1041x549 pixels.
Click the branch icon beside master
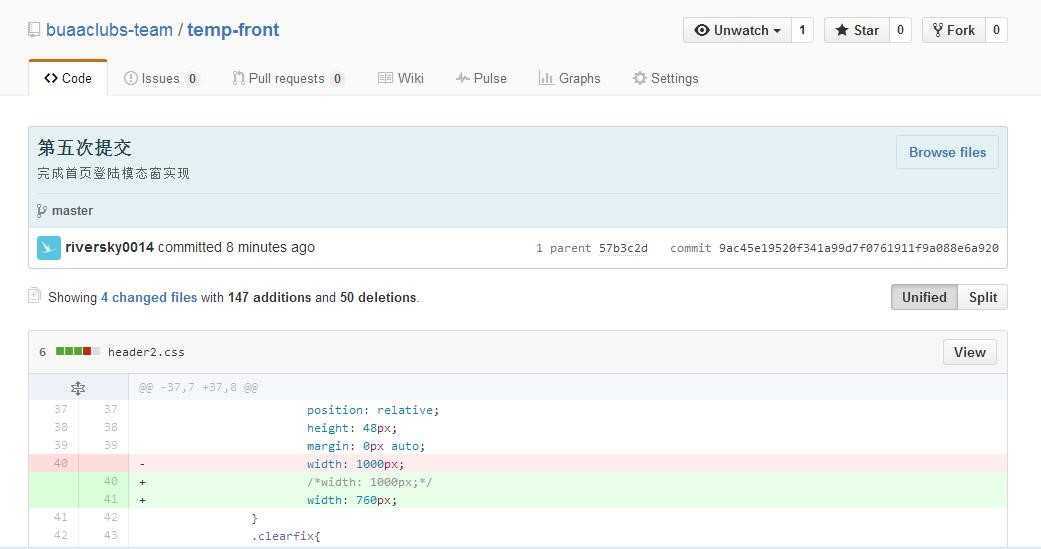[x=42, y=211]
